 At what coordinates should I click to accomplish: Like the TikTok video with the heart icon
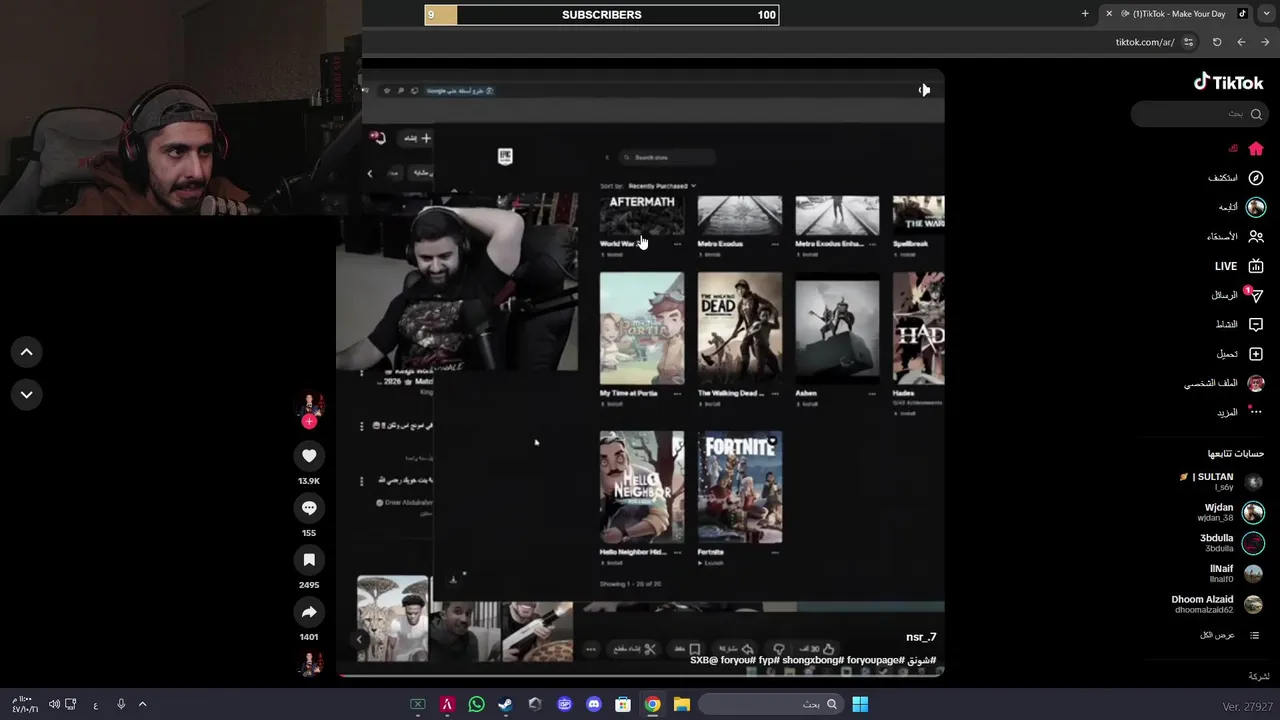coord(309,456)
